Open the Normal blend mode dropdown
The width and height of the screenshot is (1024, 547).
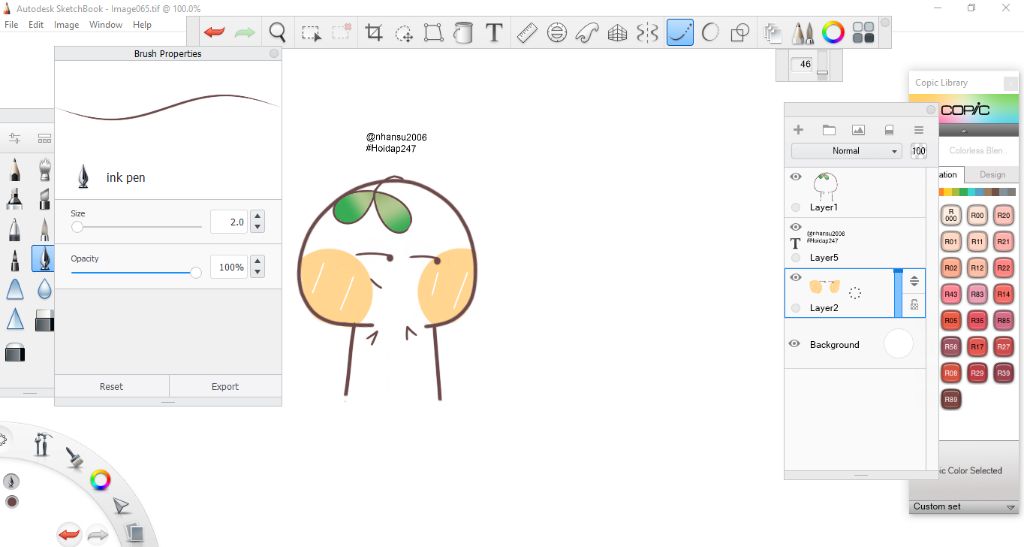(x=846, y=151)
